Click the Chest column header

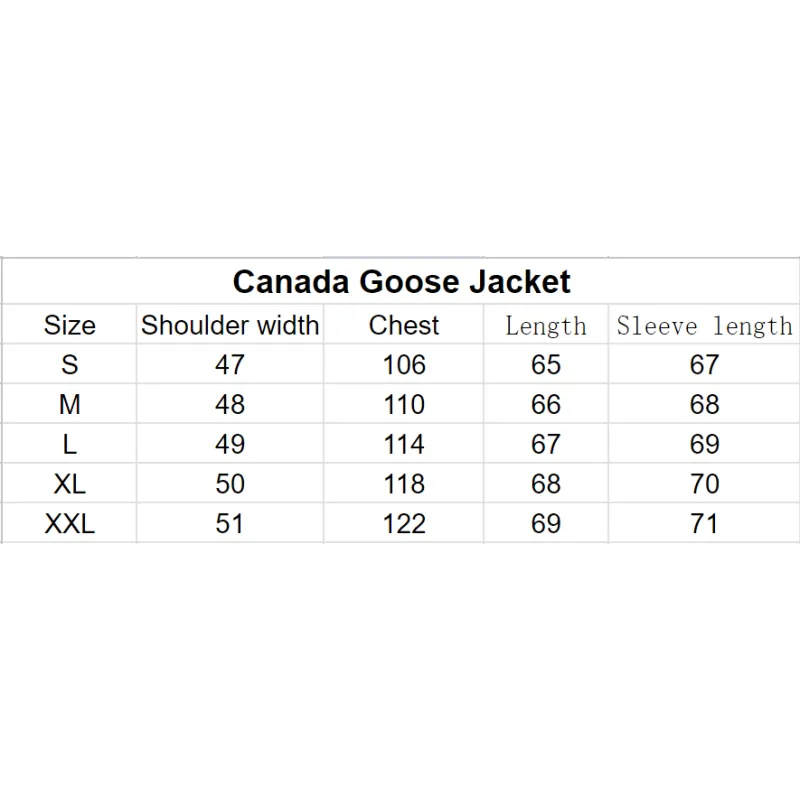(404, 324)
